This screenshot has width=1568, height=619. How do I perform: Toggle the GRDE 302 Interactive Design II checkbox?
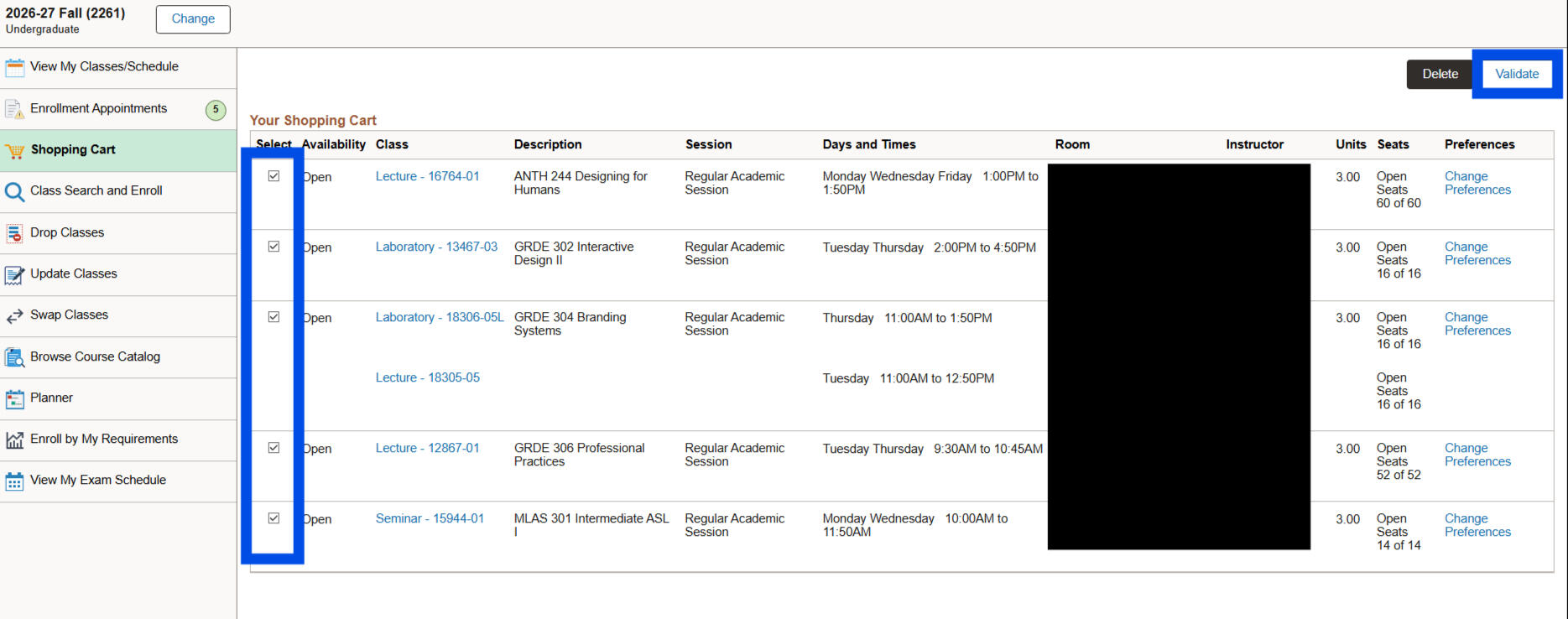(273, 247)
